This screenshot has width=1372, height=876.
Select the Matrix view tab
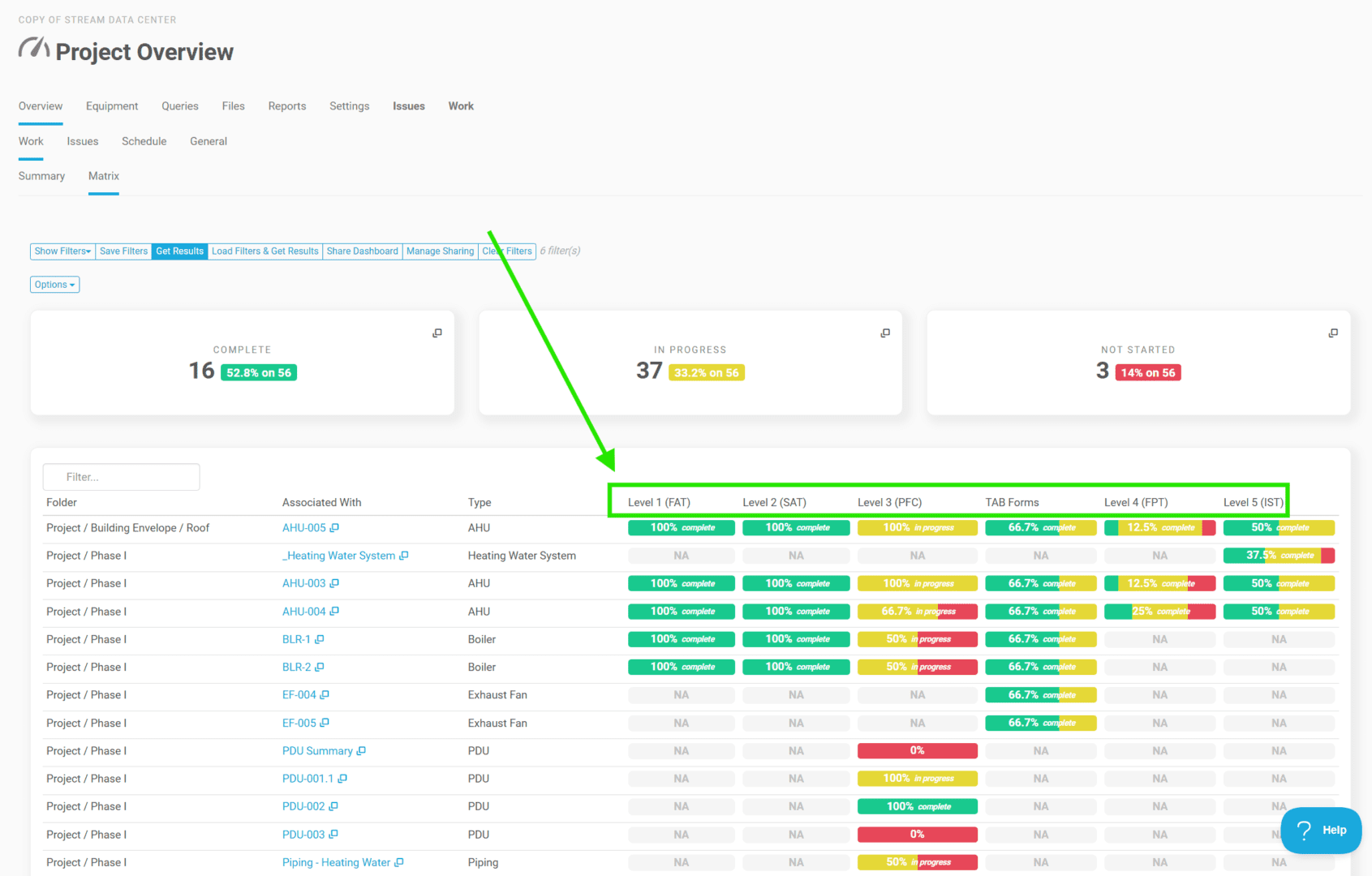pyautogui.click(x=104, y=176)
